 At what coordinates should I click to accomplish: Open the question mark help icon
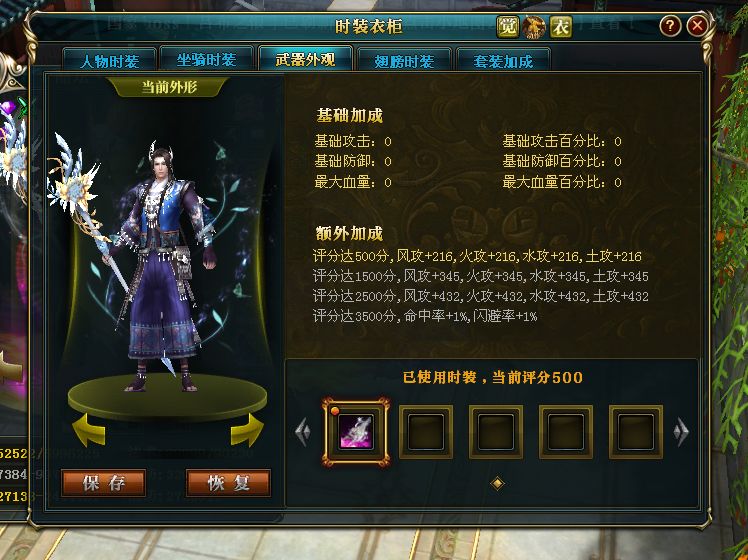670,26
